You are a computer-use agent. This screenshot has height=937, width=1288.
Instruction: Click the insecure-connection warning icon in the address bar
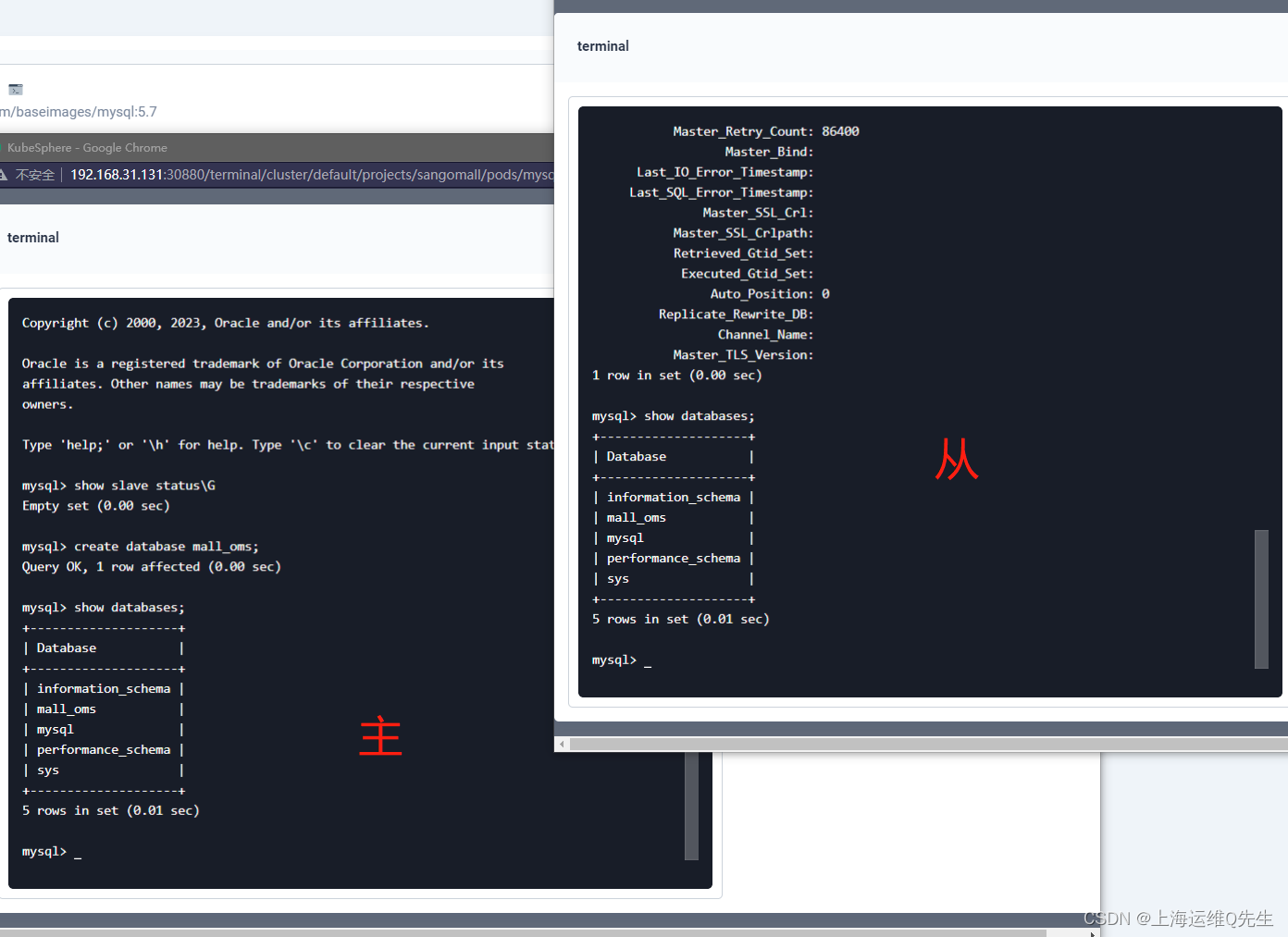(4, 174)
